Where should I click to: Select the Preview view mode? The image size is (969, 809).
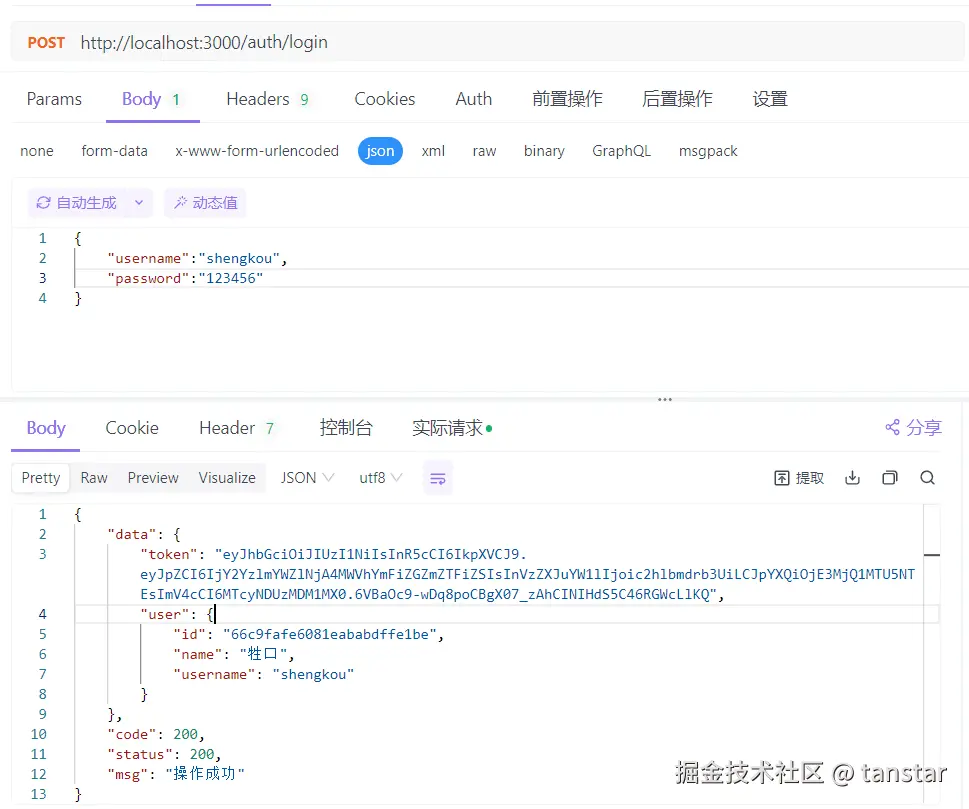pos(153,478)
